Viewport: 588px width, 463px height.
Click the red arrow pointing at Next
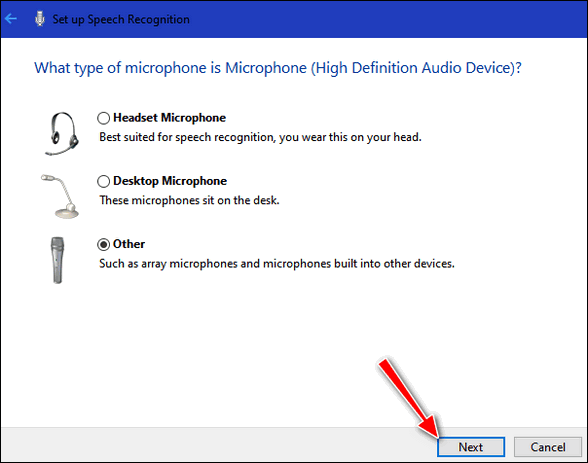coord(410,398)
